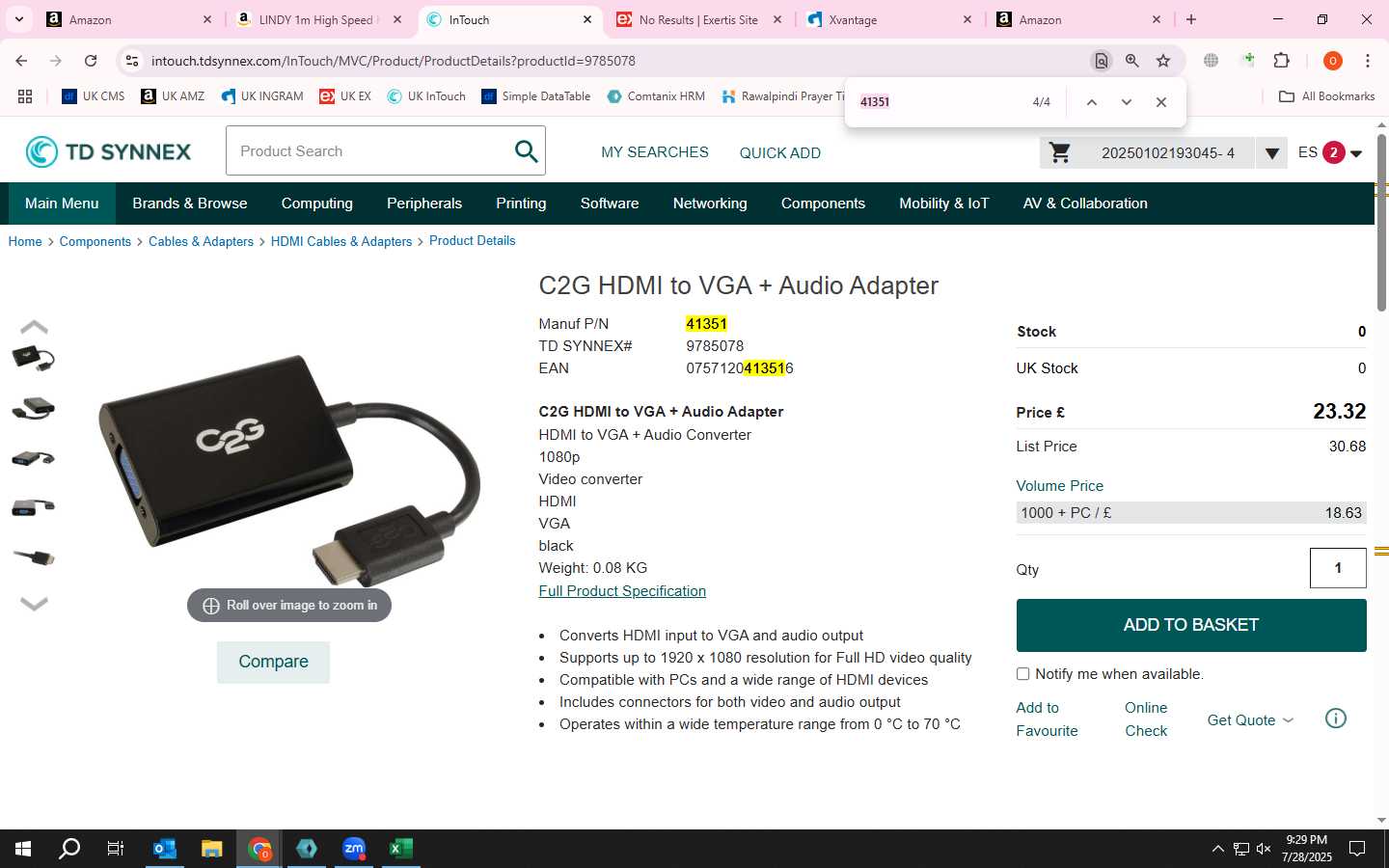Image resolution: width=1389 pixels, height=868 pixels.
Task: Select the first product thumbnail image
Action: 34,359
